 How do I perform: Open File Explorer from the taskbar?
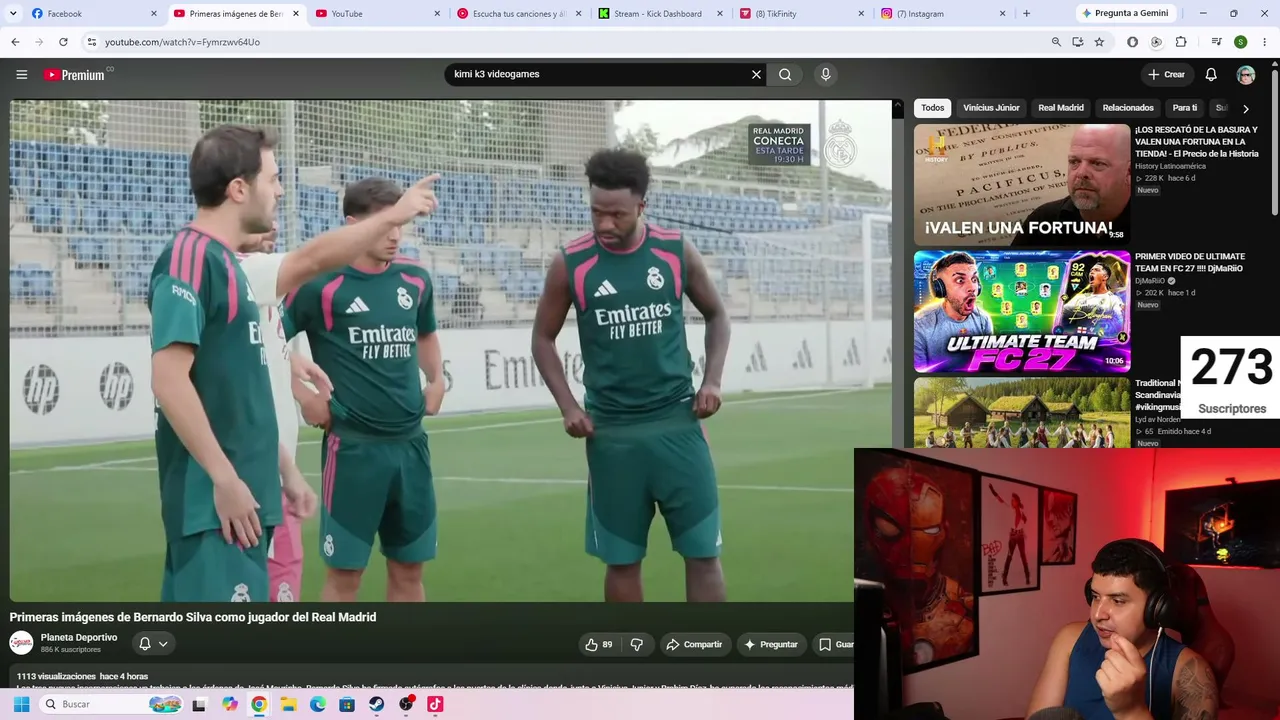click(x=288, y=704)
